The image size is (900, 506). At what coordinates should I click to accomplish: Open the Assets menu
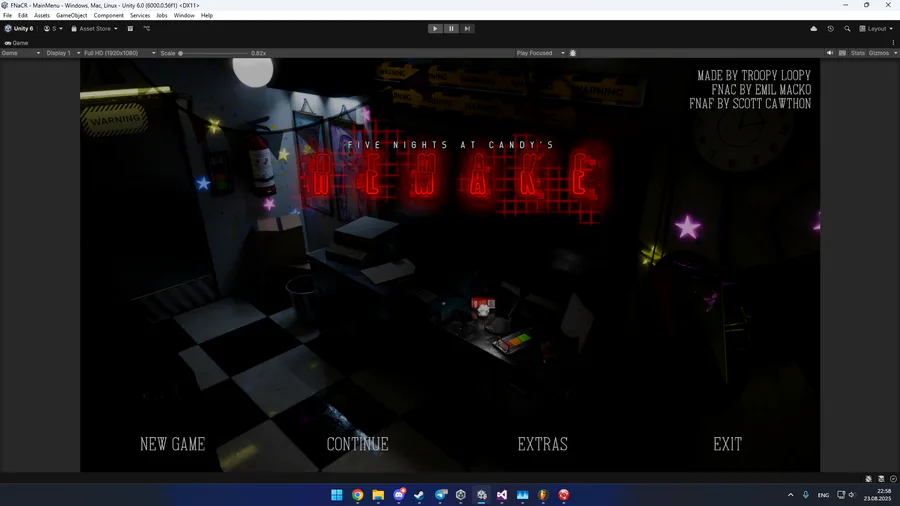[x=42, y=15]
